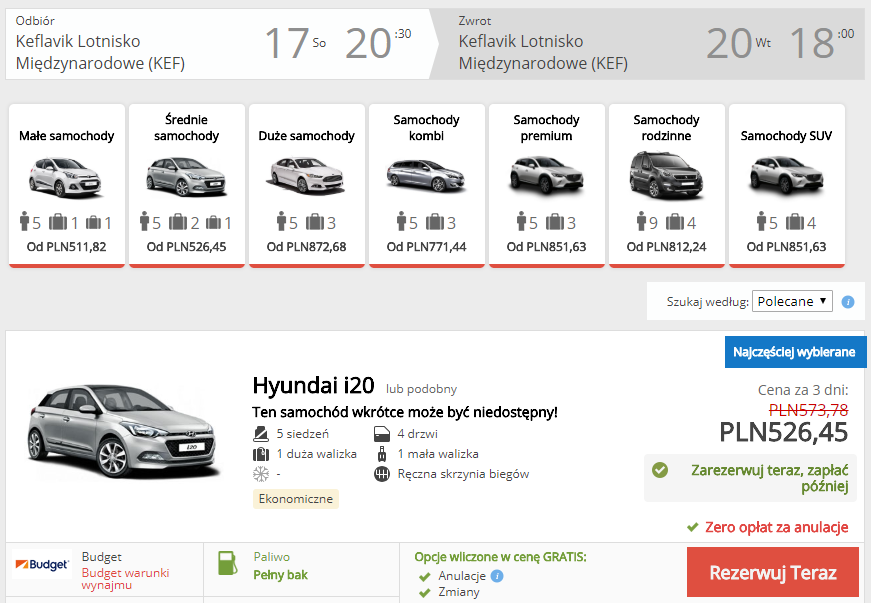Click the price Od PLN812,24
This screenshot has width=871, height=603.
pyautogui.click(x=667, y=247)
